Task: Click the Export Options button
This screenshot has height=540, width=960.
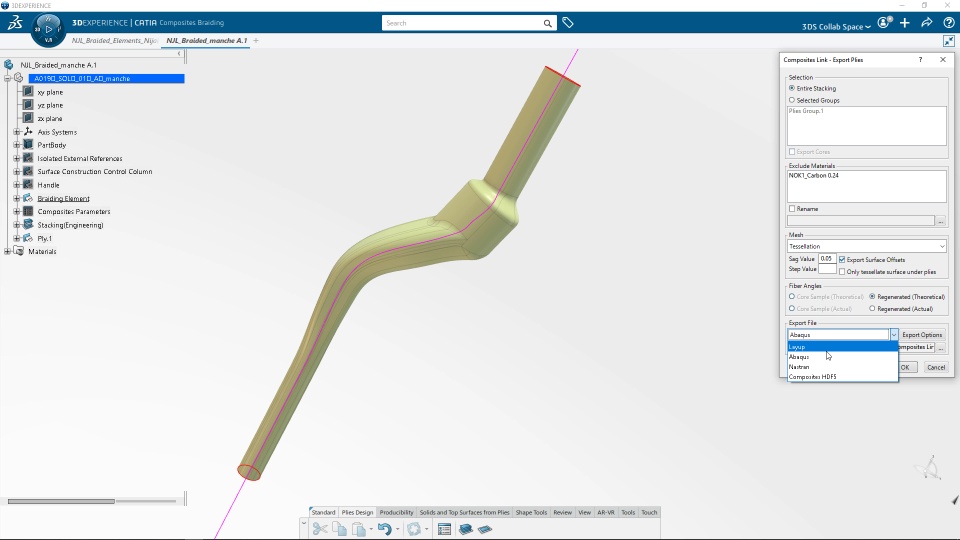Action: [x=922, y=335]
